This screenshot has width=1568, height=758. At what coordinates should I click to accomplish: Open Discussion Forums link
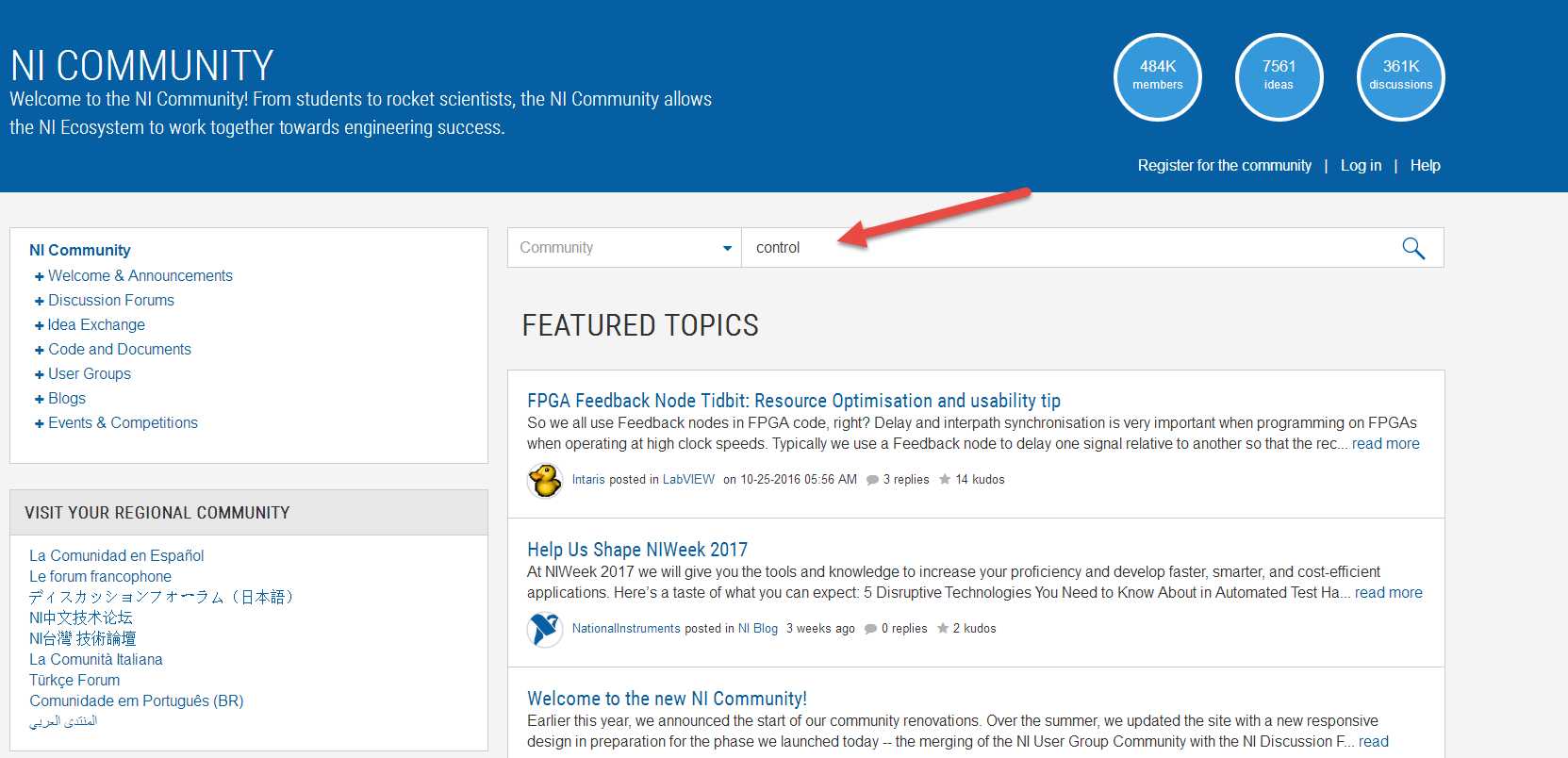tap(111, 300)
